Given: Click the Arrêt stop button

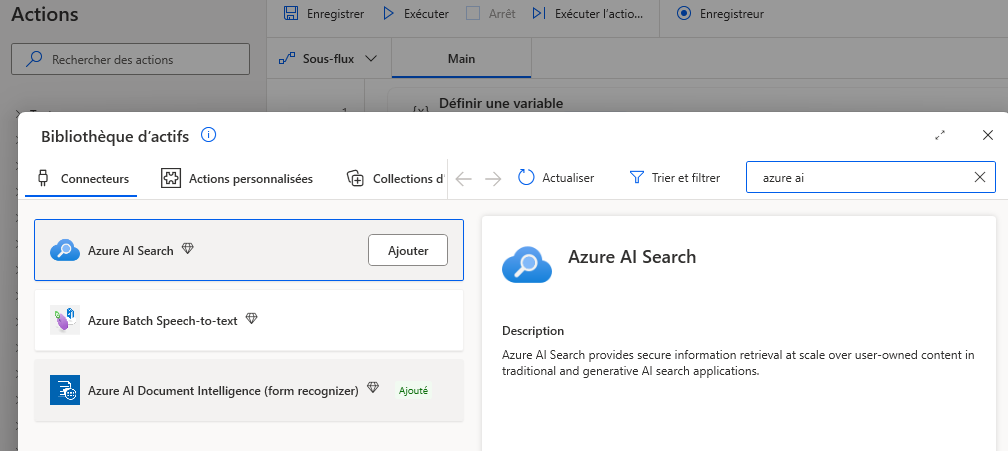Looking at the screenshot, I should [490, 13].
